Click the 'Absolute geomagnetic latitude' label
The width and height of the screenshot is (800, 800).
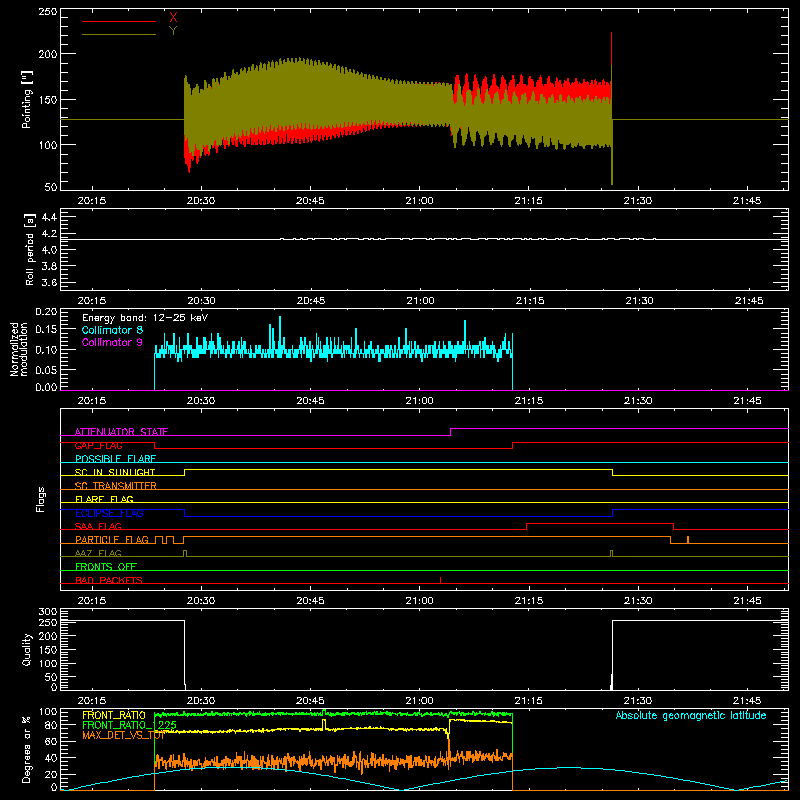[x=691, y=715]
